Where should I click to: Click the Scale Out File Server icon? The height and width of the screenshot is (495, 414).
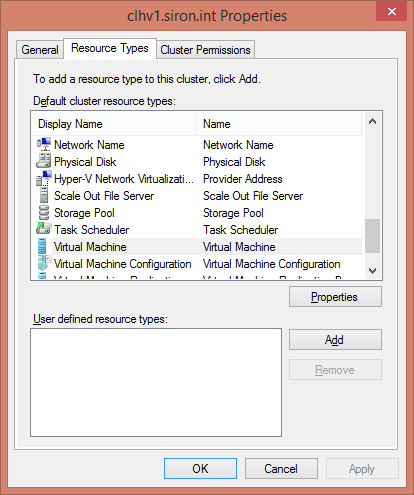(x=44, y=195)
